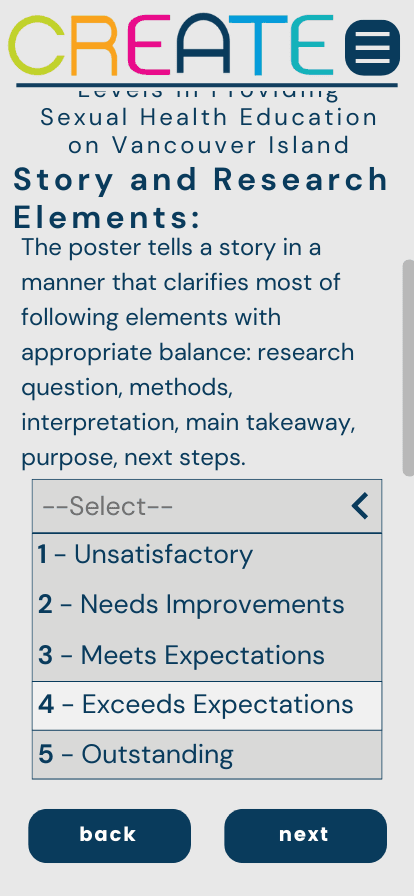The image size is (414, 896).
Task: Click the navy A in CREATE logo
Action: [201, 46]
